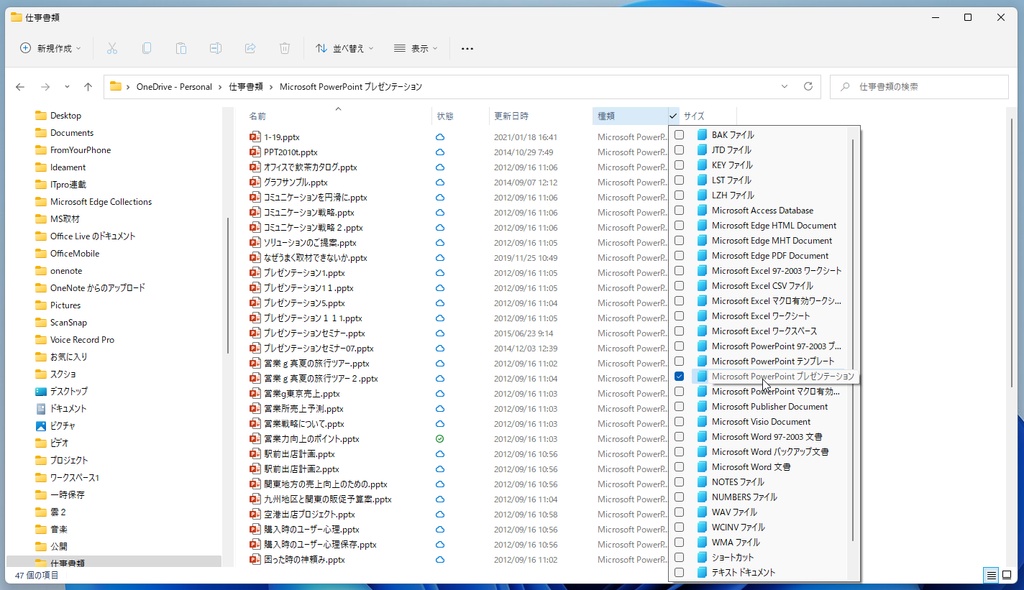Expand the address bar history dropdown

point(784,86)
